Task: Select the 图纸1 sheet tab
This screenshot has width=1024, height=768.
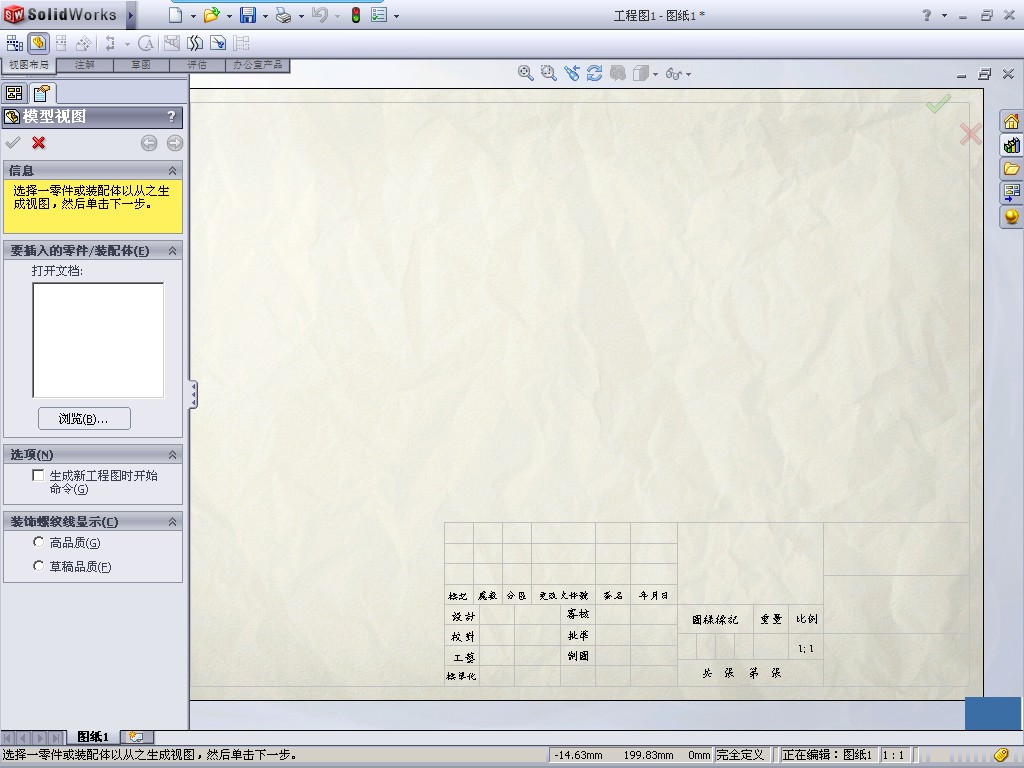Action: pyautogui.click(x=93, y=737)
